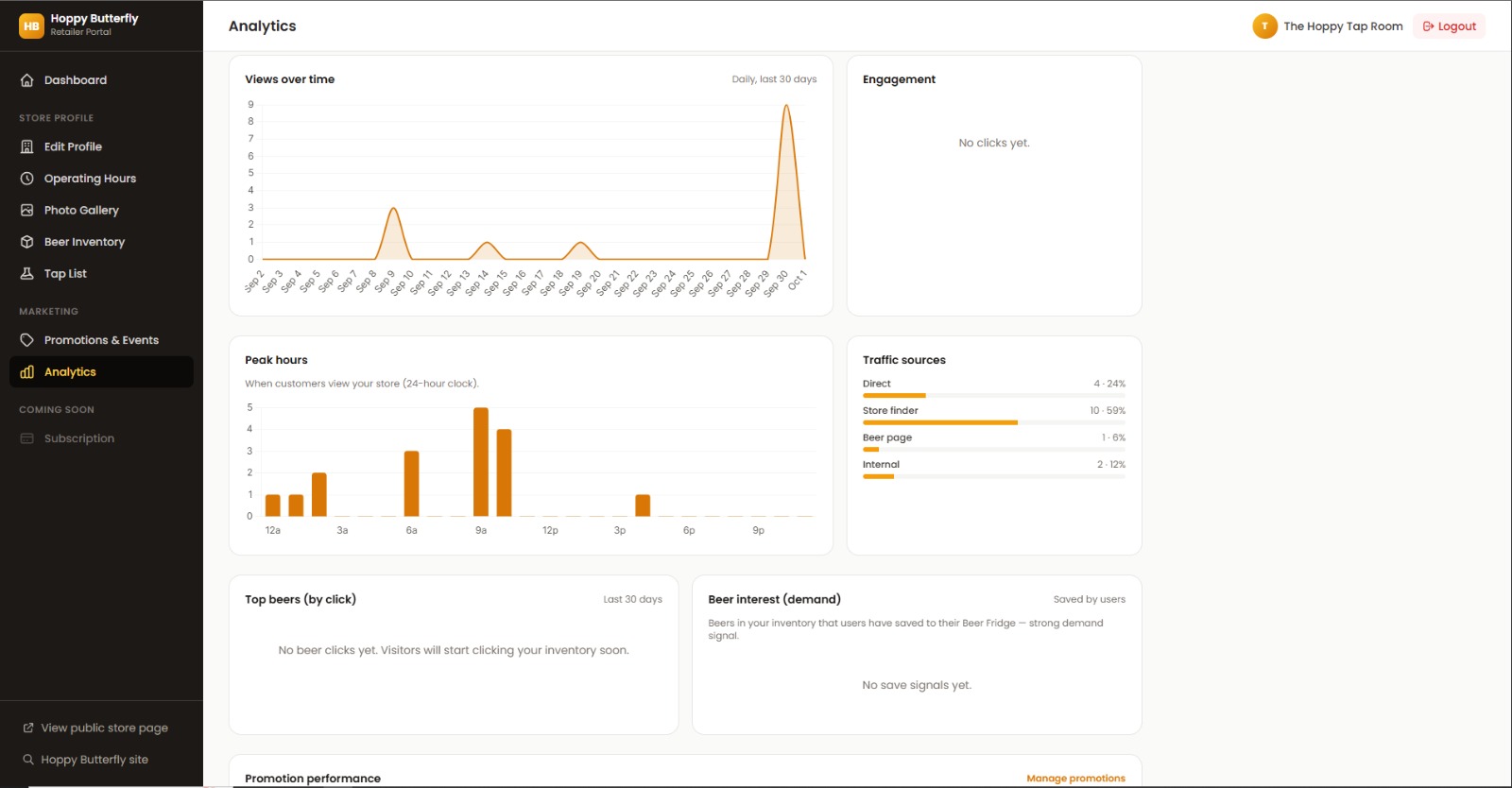
Task: Click the Promotions & Events tag icon
Action: pos(27,340)
